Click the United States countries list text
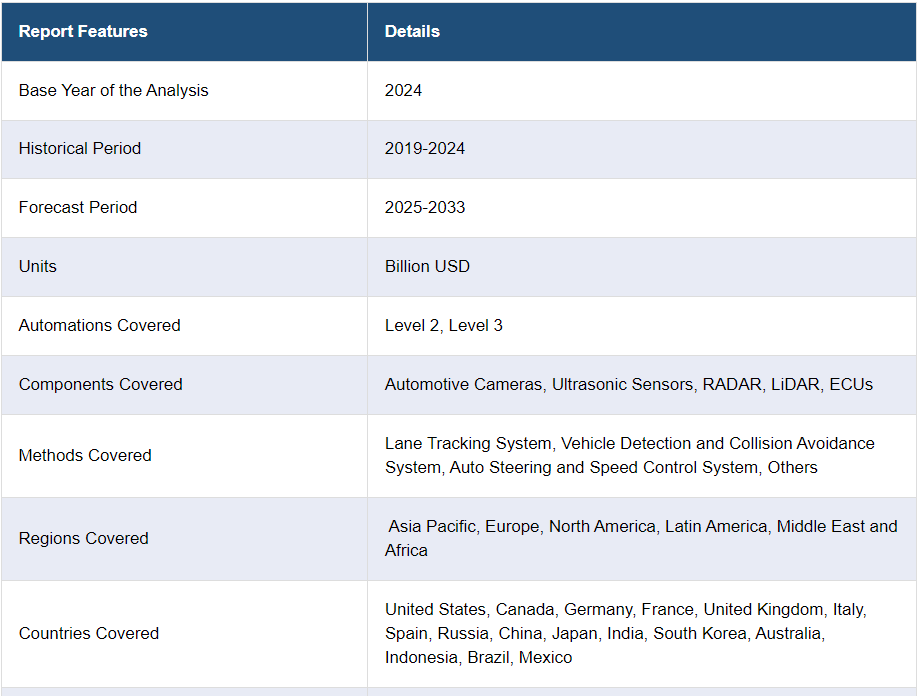 [x=435, y=609]
